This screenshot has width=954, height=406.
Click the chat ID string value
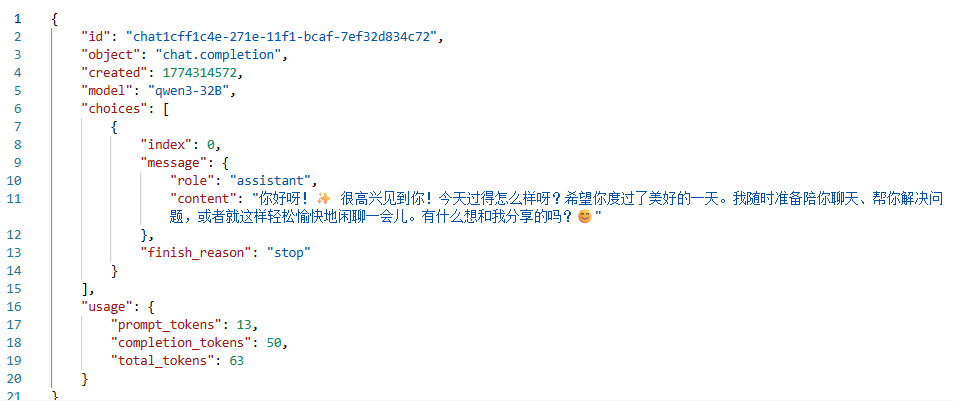pyautogui.click(x=283, y=37)
